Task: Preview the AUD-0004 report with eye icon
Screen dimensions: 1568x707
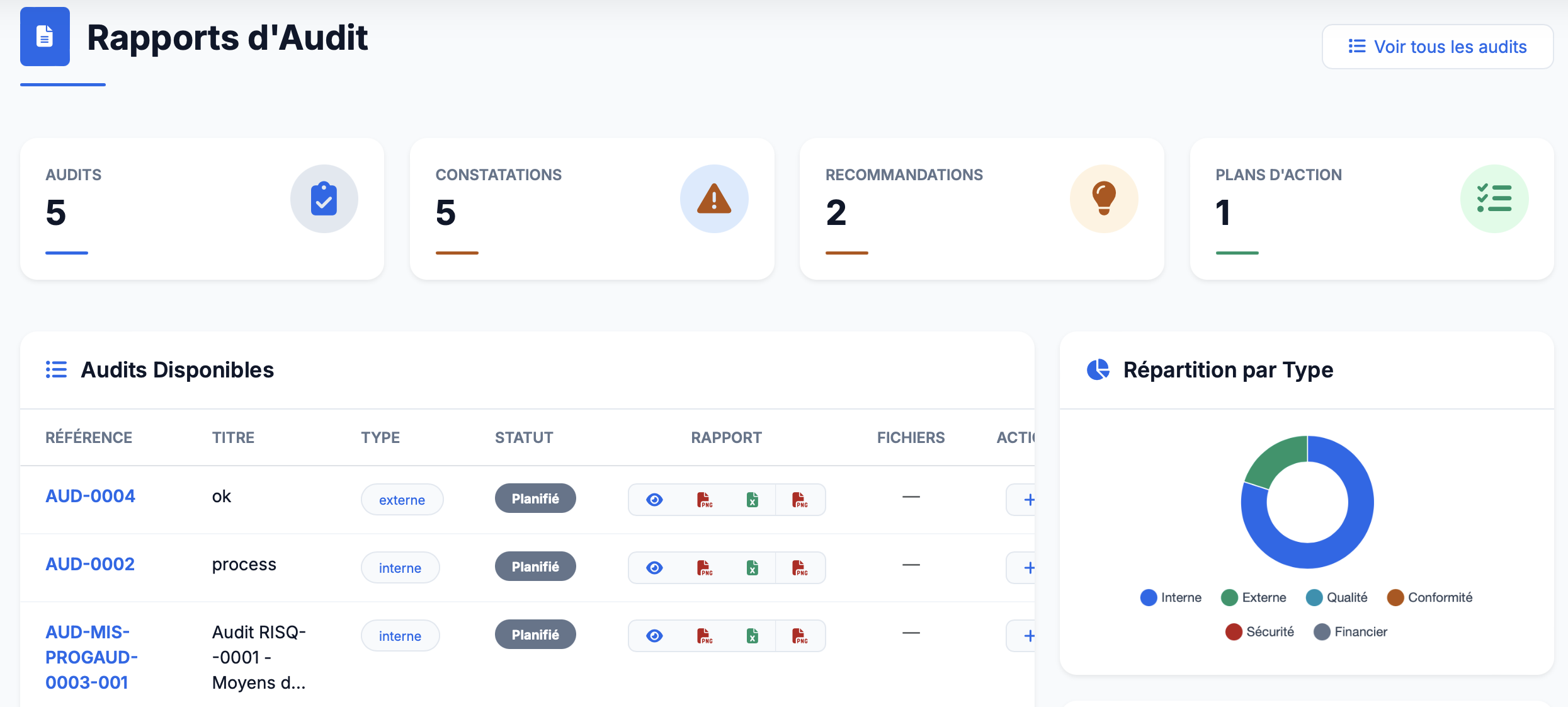Action: (654, 500)
